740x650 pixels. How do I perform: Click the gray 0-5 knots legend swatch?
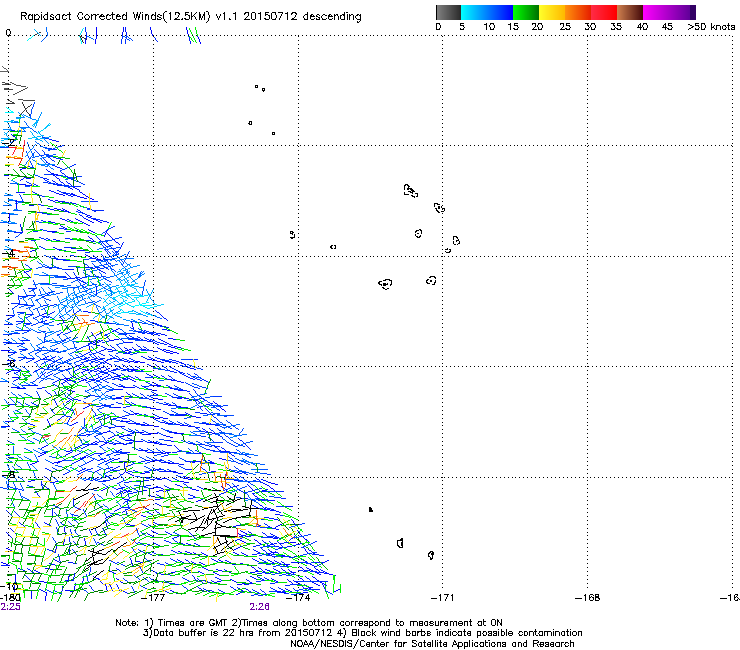coord(448,12)
